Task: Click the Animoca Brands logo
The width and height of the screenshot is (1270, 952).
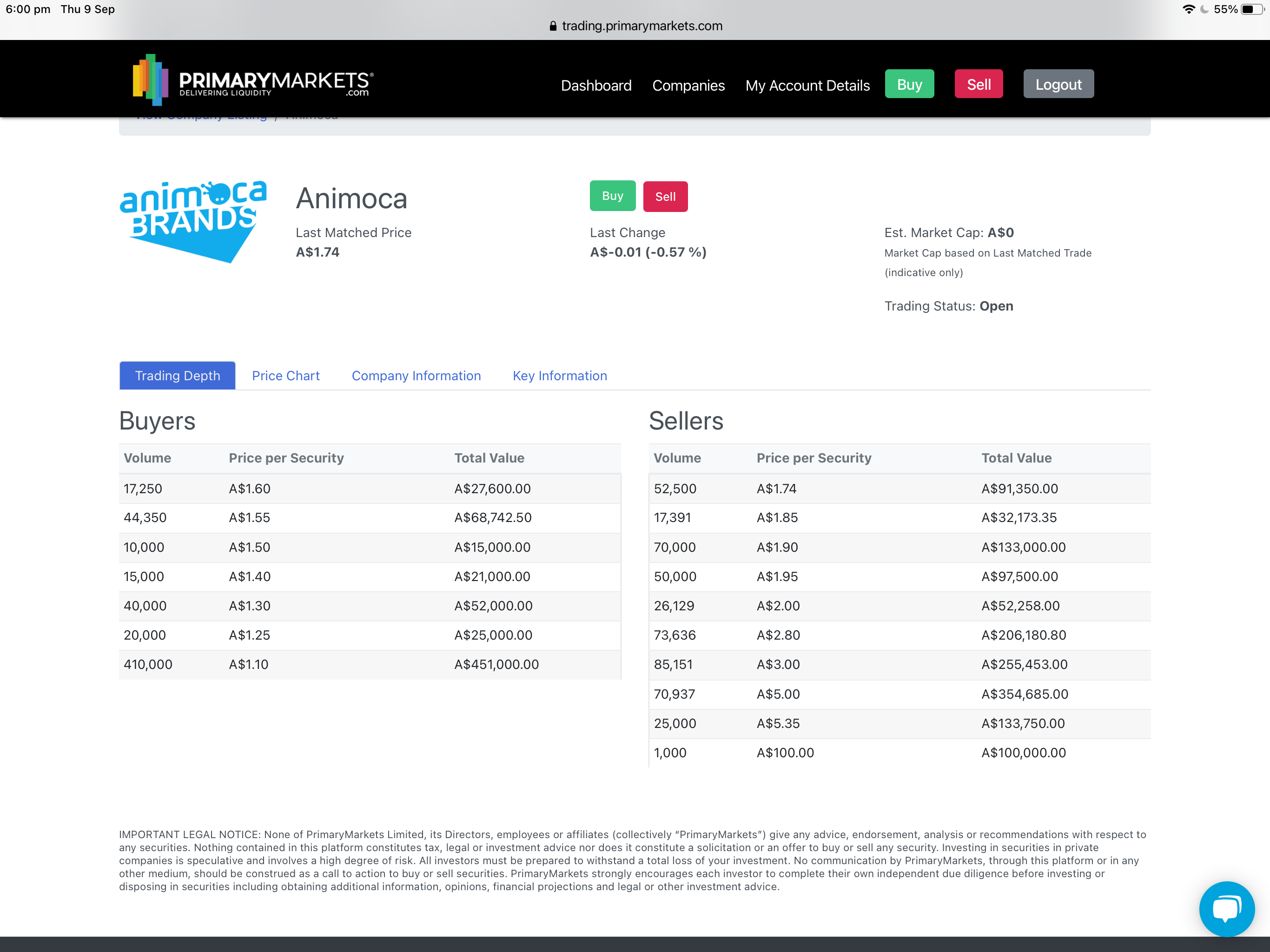Action: click(193, 221)
